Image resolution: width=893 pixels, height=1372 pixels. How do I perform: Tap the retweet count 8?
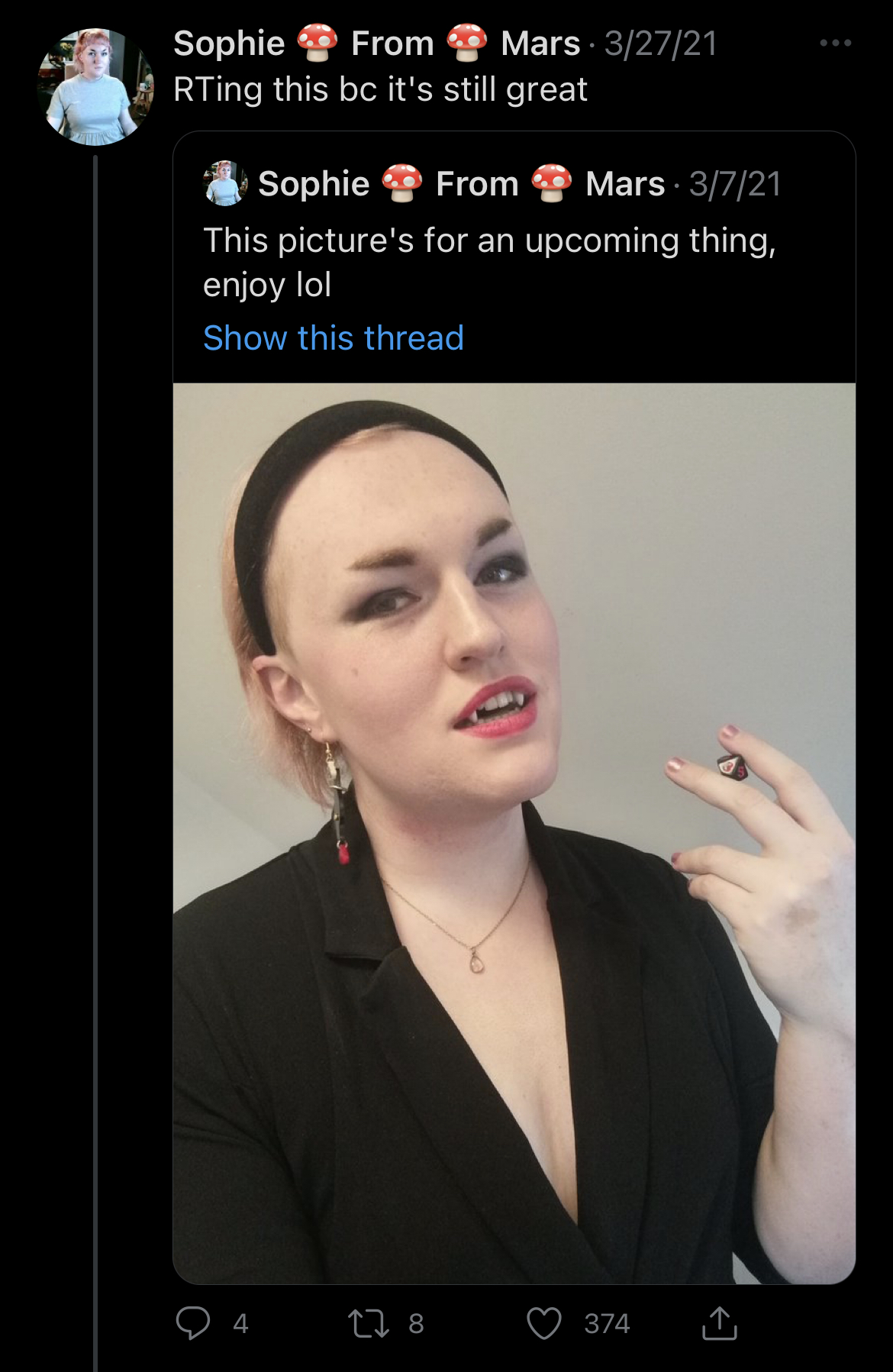(x=416, y=1323)
